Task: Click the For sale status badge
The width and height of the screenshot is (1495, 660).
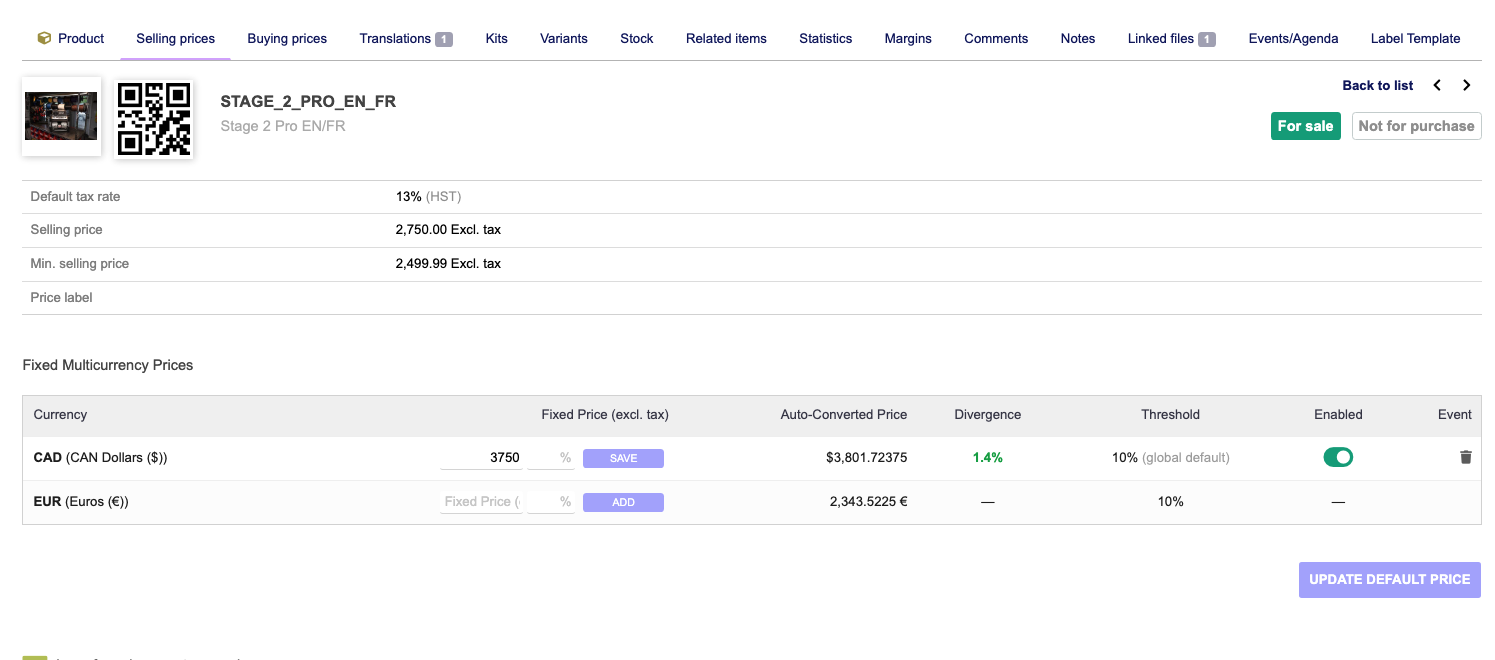Action: pyautogui.click(x=1305, y=126)
